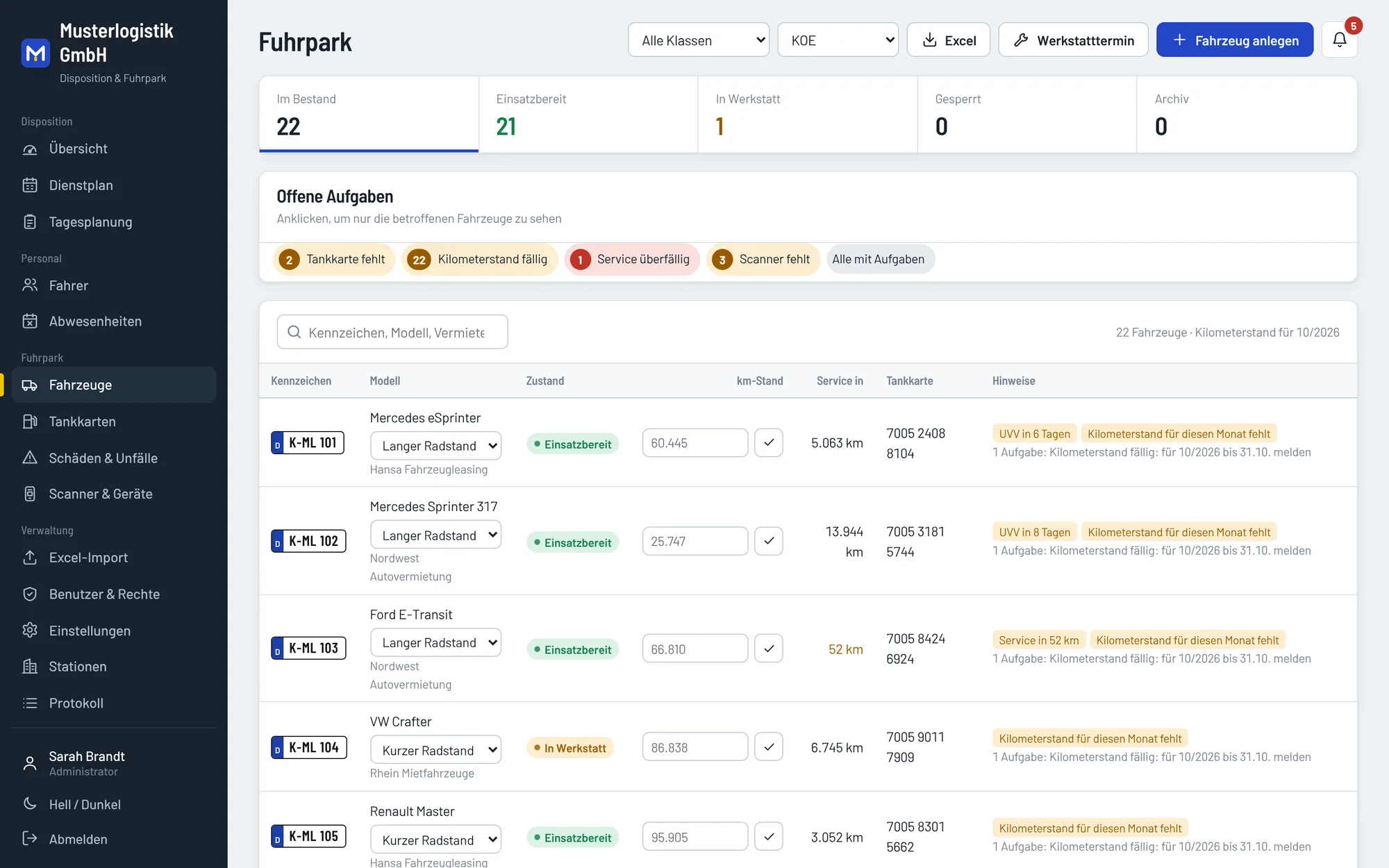Open the KOE station dropdown

[x=838, y=40]
